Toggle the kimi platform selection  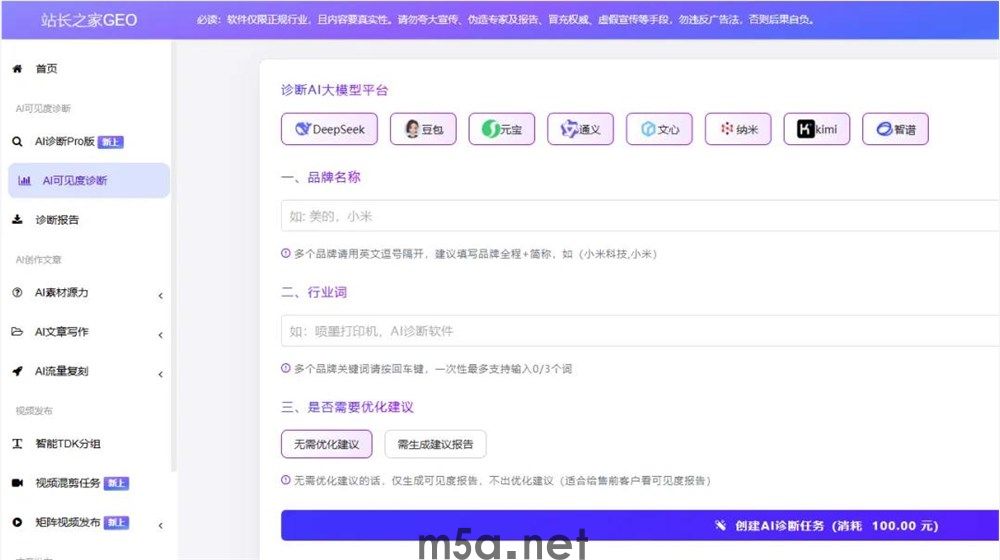(x=817, y=129)
